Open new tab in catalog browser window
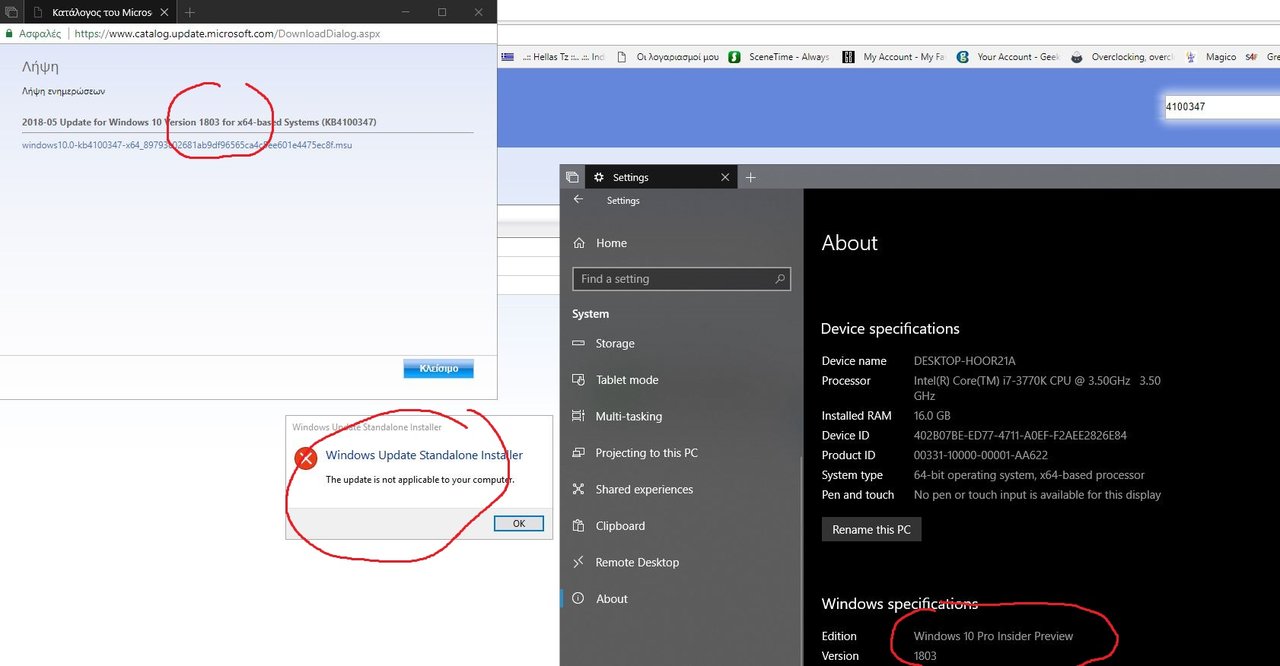This screenshot has height=666, width=1280. pos(190,12)
